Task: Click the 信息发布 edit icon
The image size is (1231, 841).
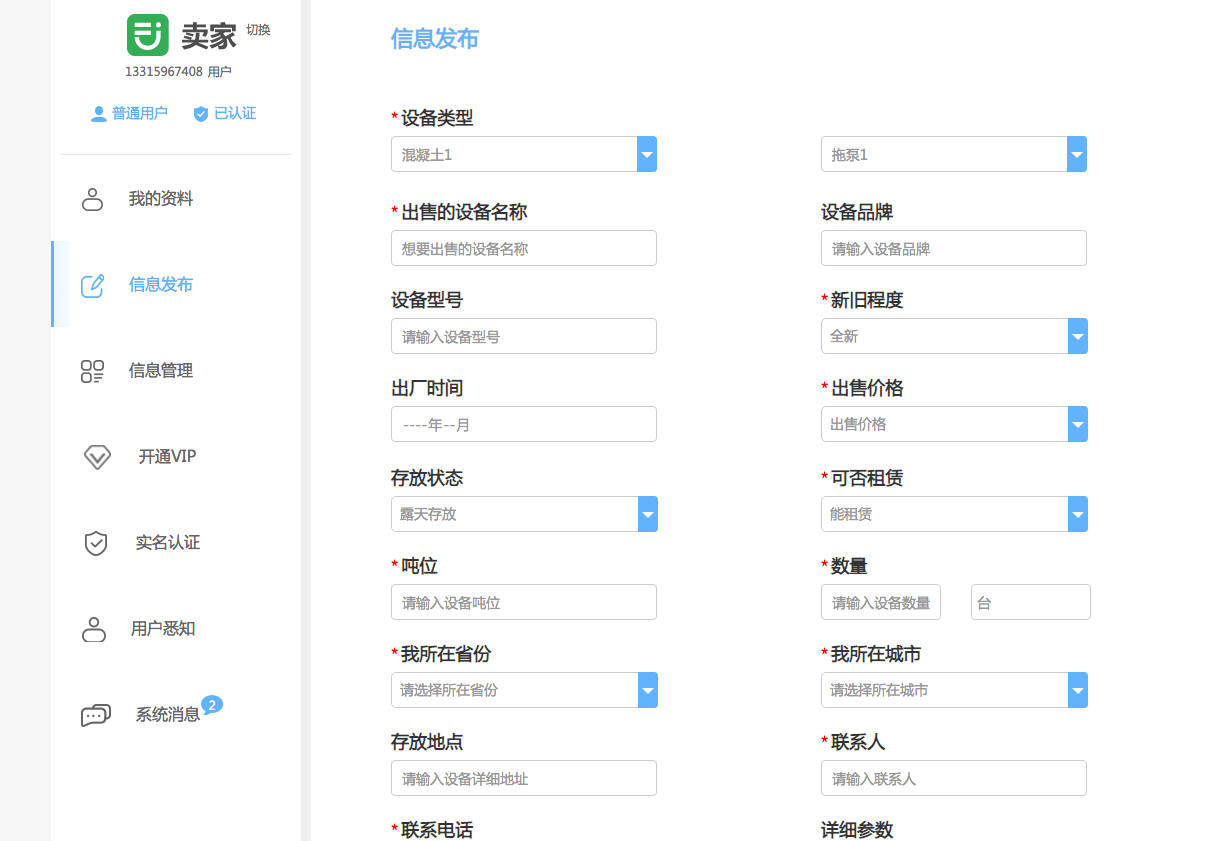Action: tap(93, 285)
